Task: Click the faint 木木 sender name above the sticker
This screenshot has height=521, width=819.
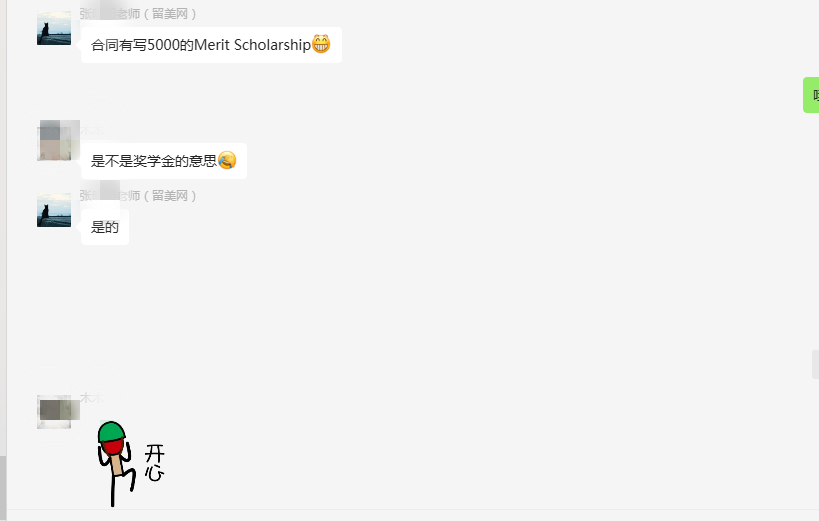Action: pos(92,398)
